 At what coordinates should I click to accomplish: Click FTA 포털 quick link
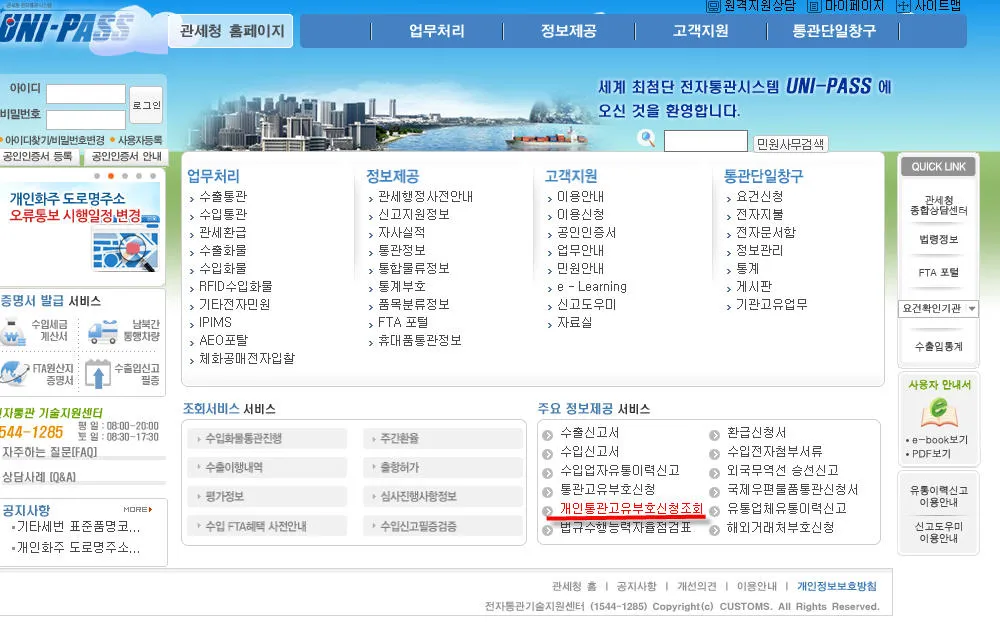tap(938, 272)
